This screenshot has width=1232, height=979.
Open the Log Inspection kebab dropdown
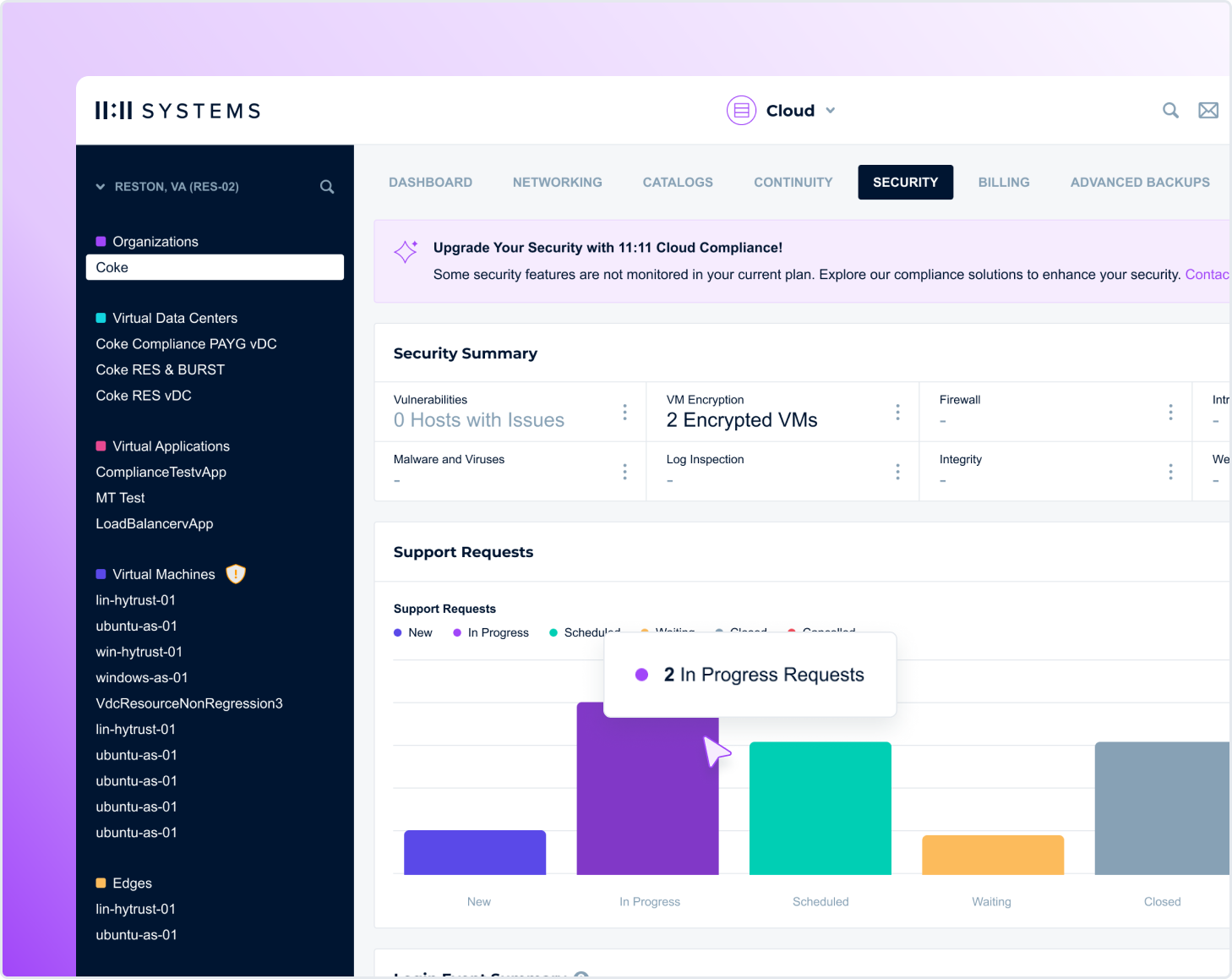coord(898,471)
